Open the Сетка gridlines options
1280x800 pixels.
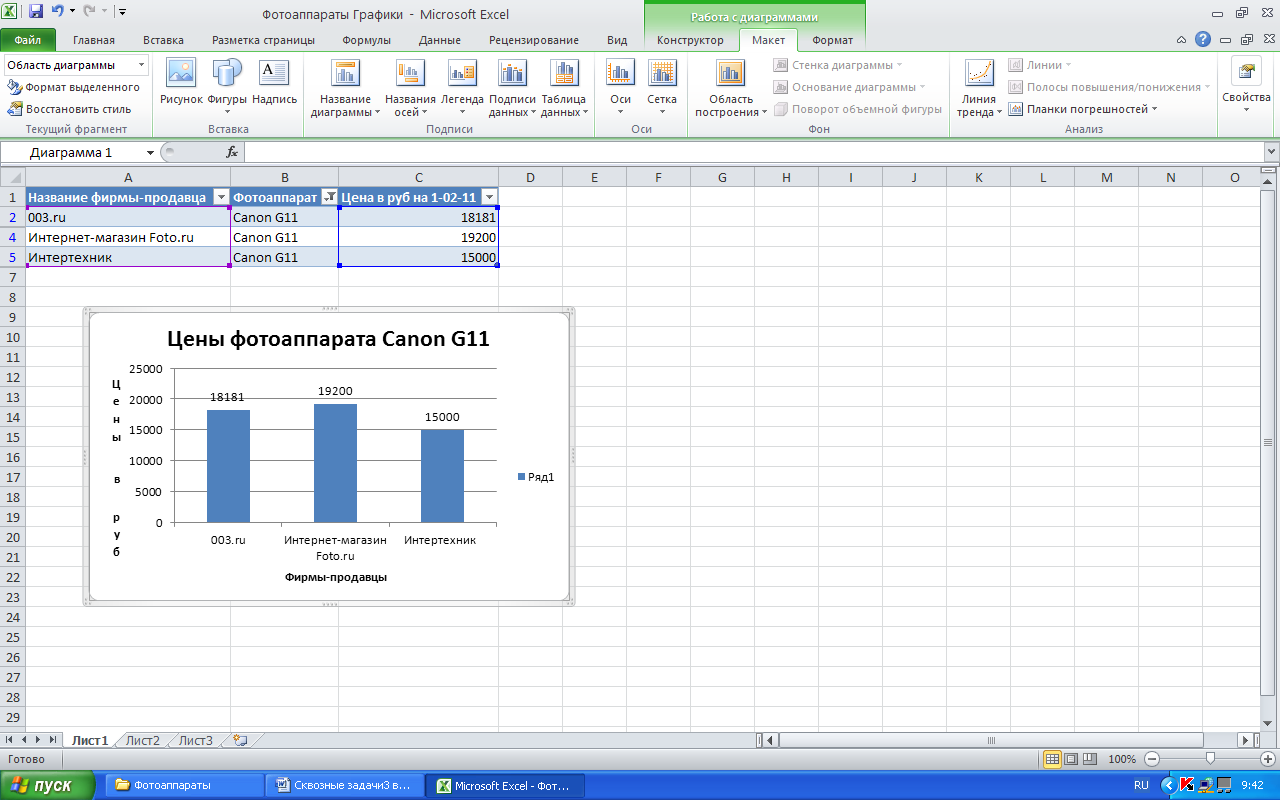click(662, 88)
